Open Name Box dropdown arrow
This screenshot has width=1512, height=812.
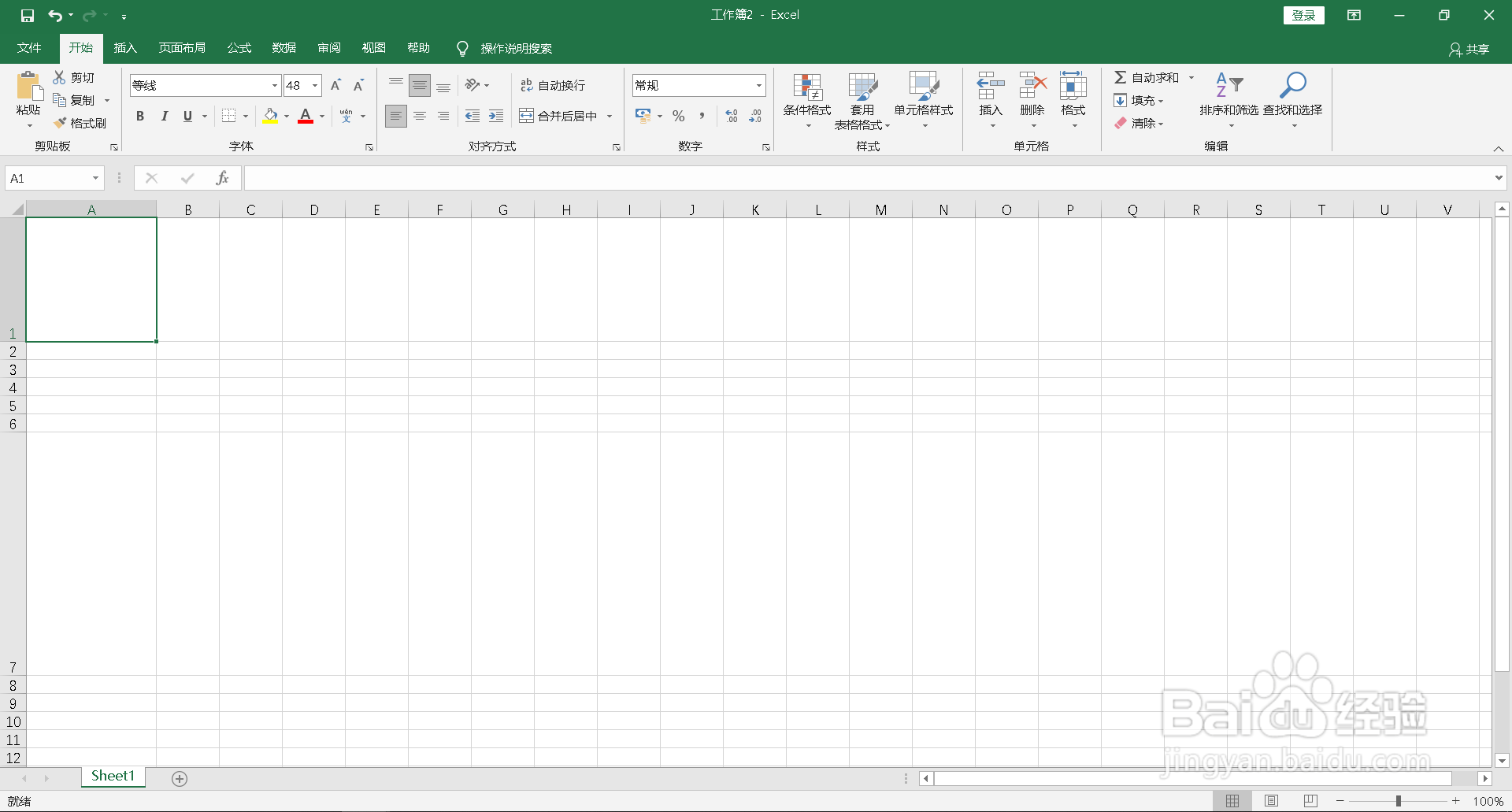click(95, 178)
